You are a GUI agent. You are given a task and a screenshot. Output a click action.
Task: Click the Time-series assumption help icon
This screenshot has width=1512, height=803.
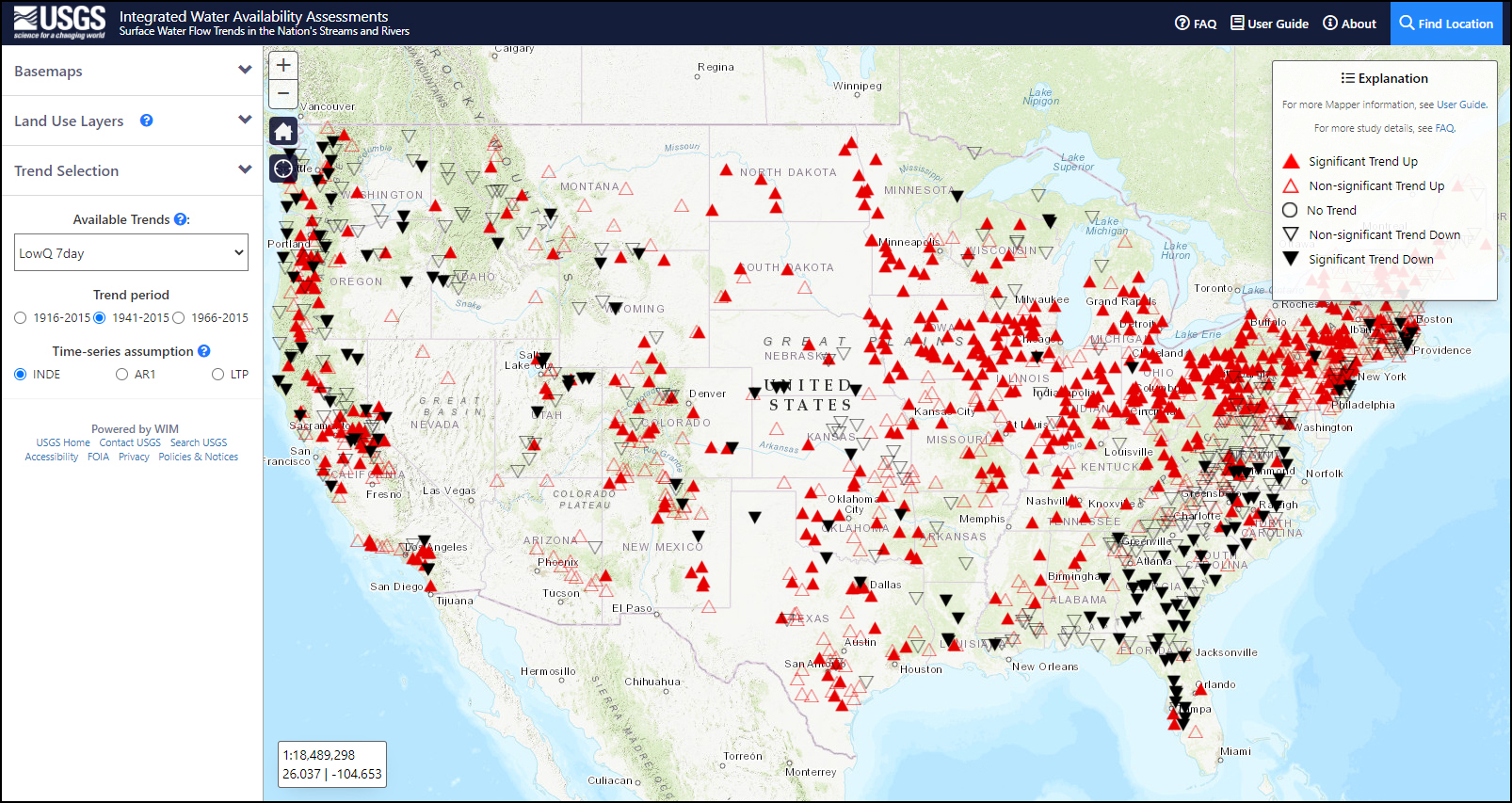[204, 351]
